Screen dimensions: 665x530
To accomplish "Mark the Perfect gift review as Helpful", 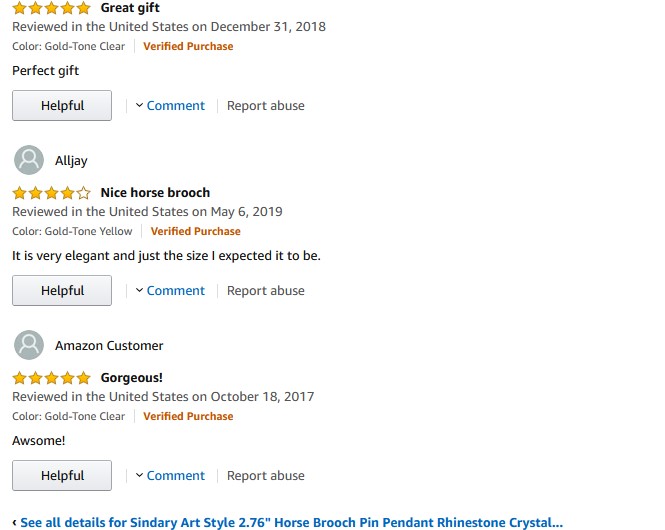I will coord(62,106).
